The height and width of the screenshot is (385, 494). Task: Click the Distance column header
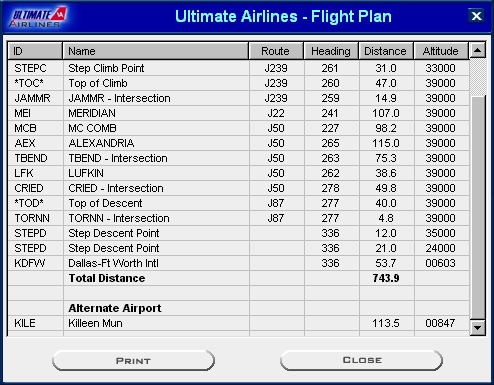(x=386, y=51)
